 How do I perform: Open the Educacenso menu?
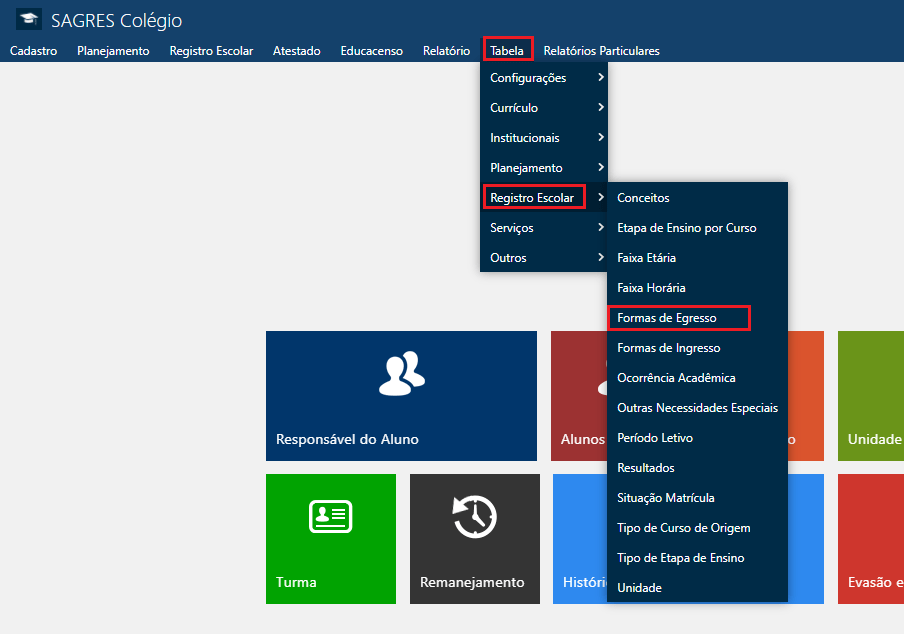(371, 51)
